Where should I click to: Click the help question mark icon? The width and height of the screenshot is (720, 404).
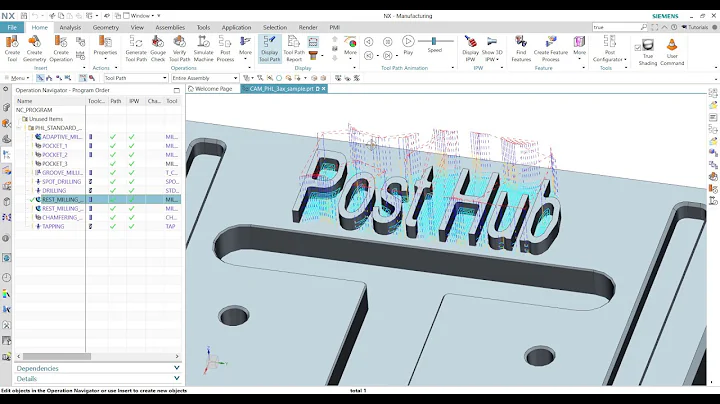(x=674, y=27)
